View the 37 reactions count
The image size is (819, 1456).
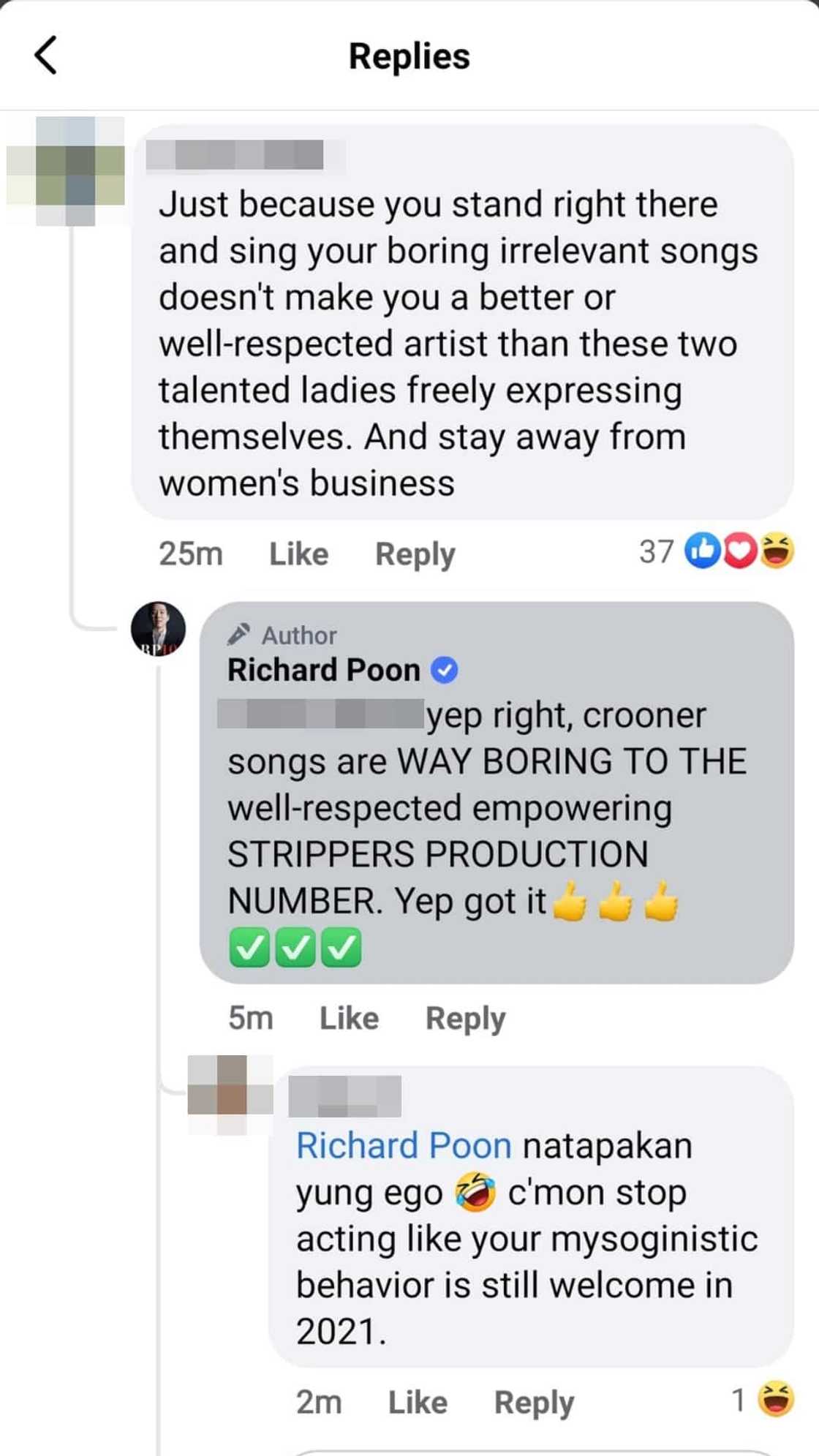click(x=656, y=551)
